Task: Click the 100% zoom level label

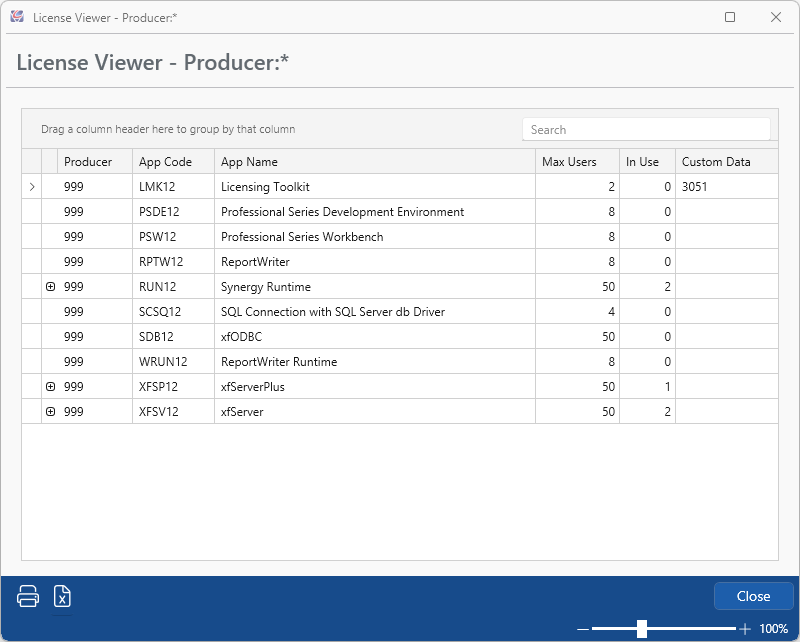Action: (773, 629)
